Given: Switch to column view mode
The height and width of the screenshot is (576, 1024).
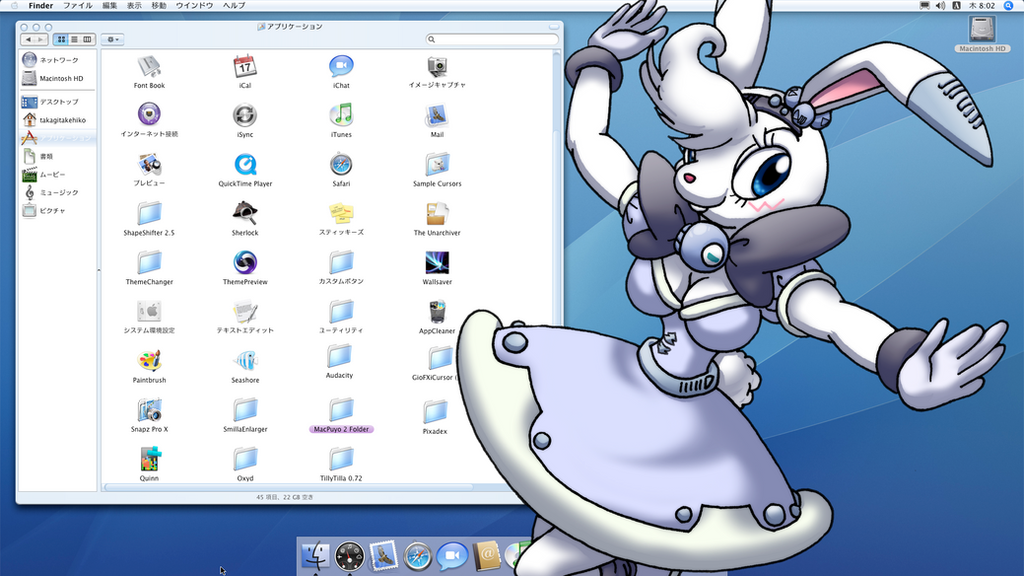Looking at the screenshot, I should pyautogui.click(x=87, y=39).
